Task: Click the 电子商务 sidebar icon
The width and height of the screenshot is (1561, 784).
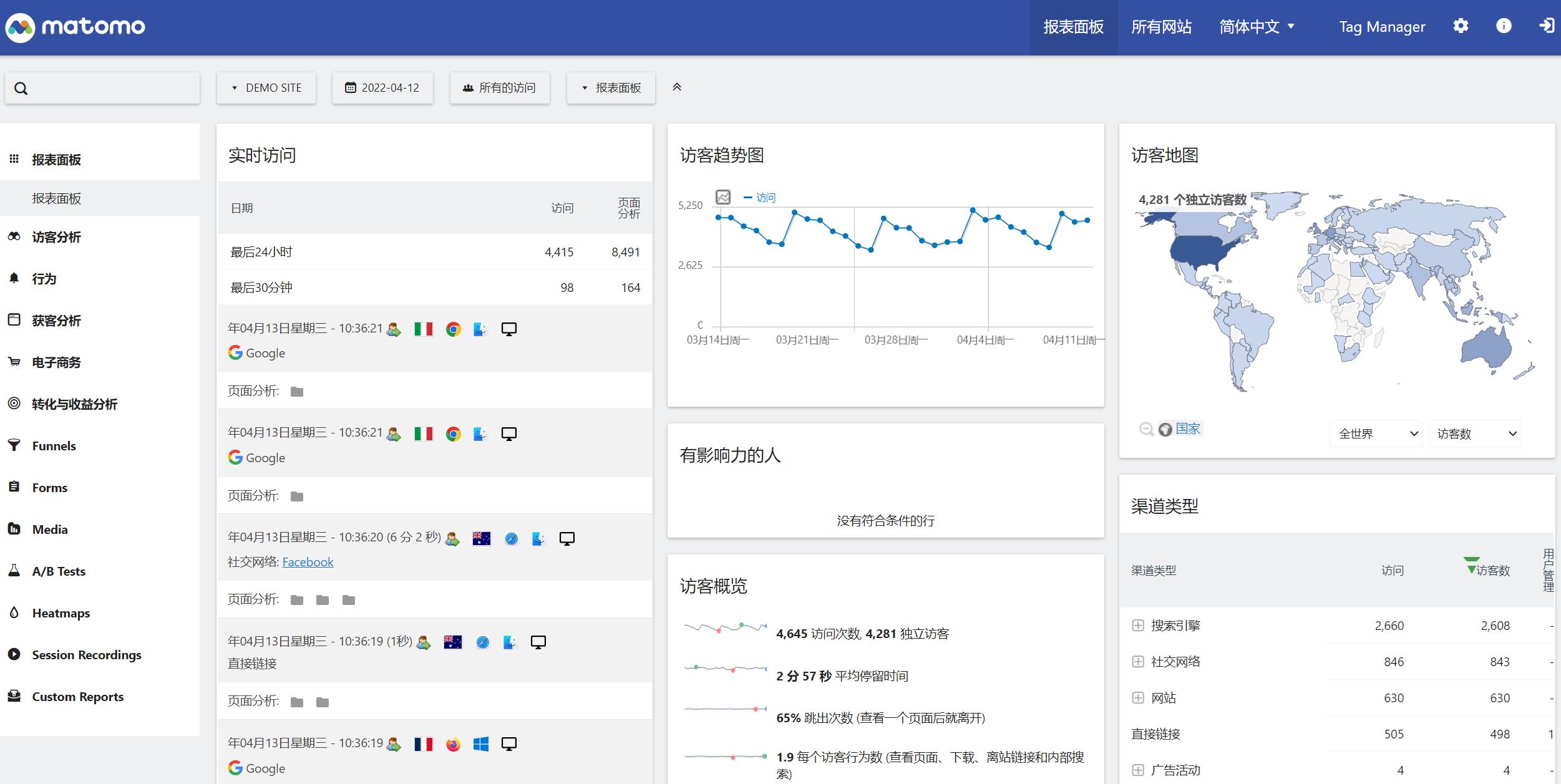Action: (x=14, y=362)
